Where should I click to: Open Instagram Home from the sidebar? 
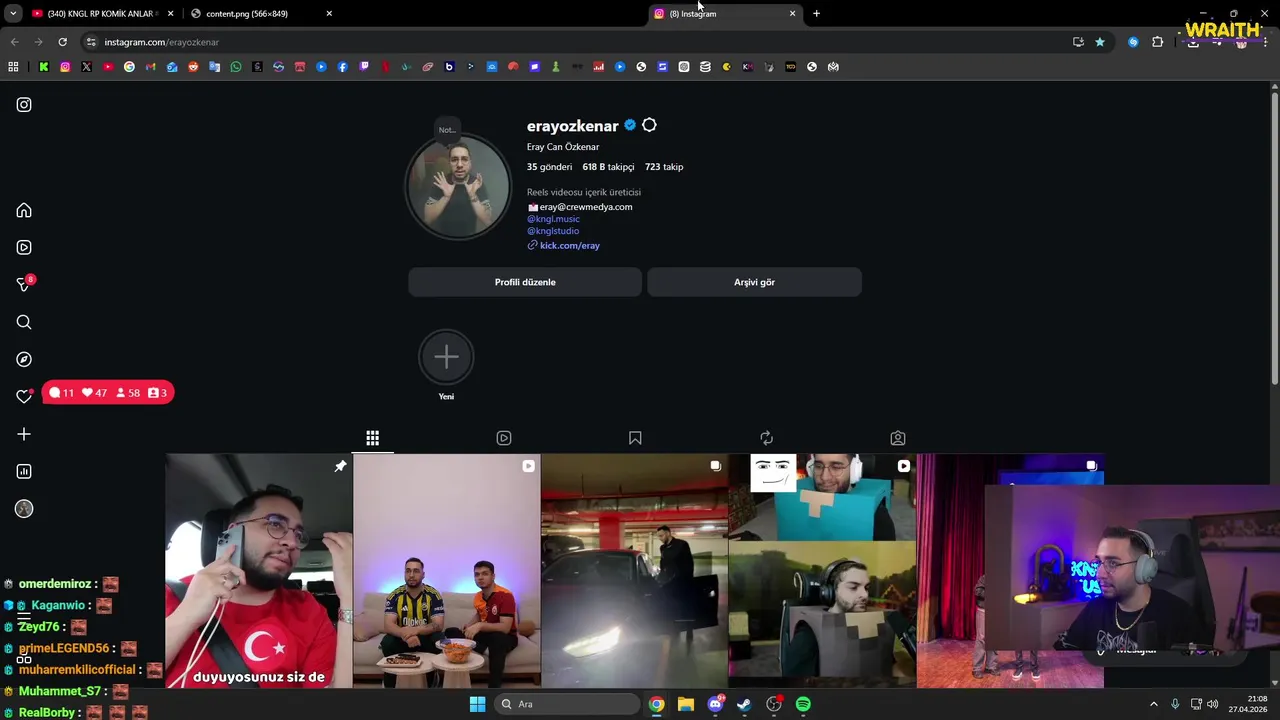24,211
